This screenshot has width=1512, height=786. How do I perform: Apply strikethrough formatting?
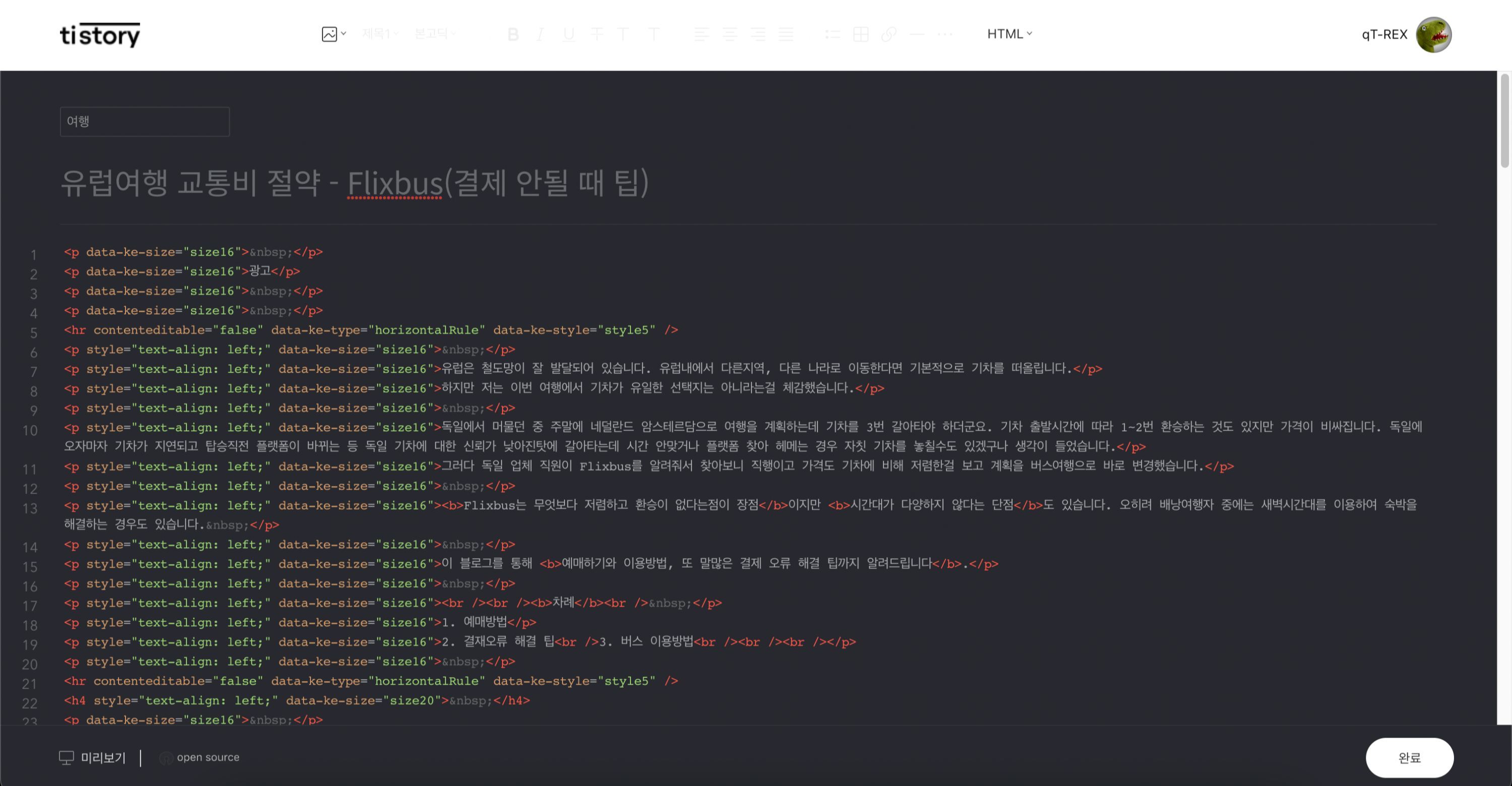(596, 34)
